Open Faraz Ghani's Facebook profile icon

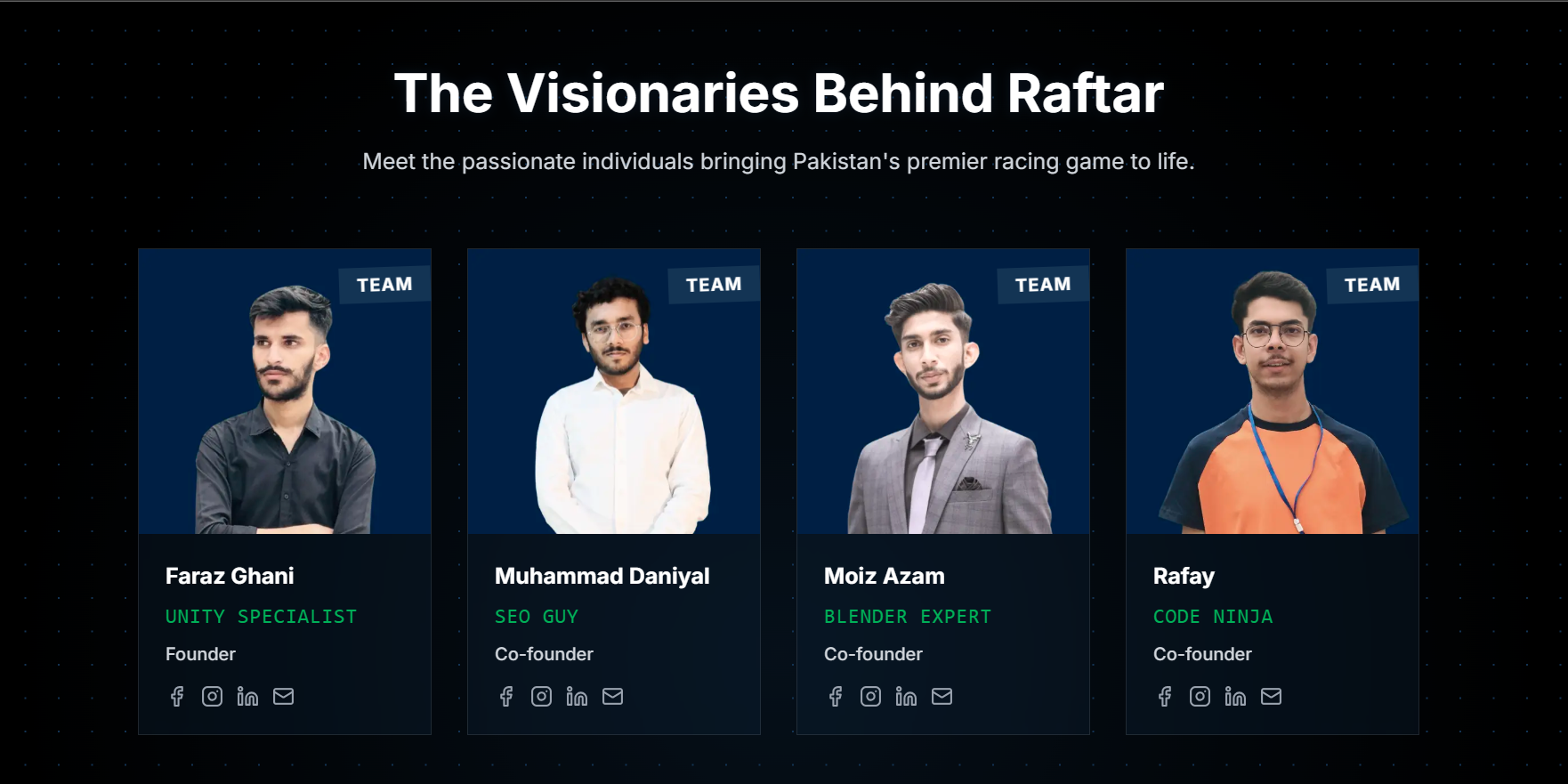[177, 697]
